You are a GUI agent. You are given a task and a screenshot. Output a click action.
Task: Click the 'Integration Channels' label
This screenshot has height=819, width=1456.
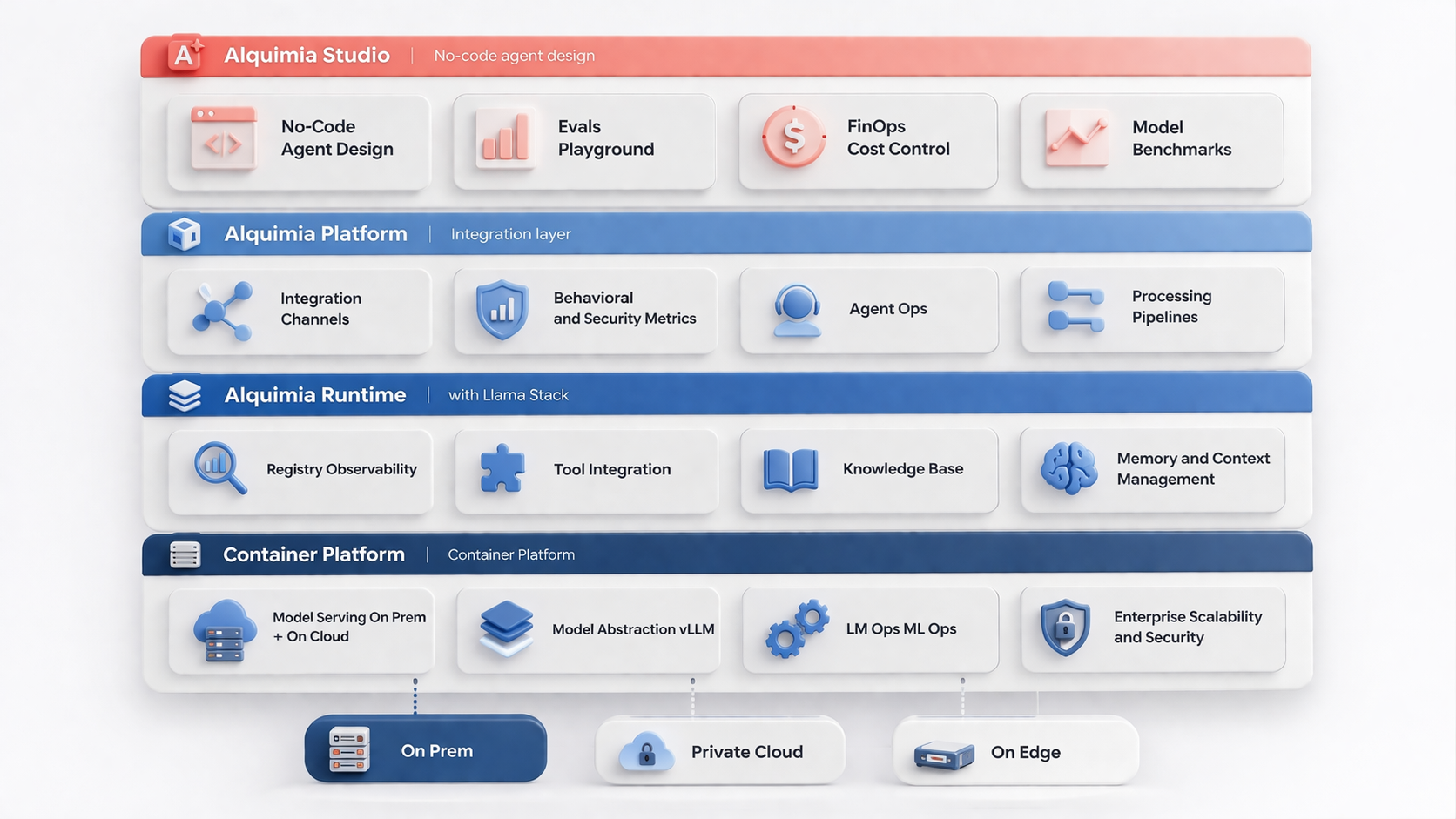(x=320, y=309)
